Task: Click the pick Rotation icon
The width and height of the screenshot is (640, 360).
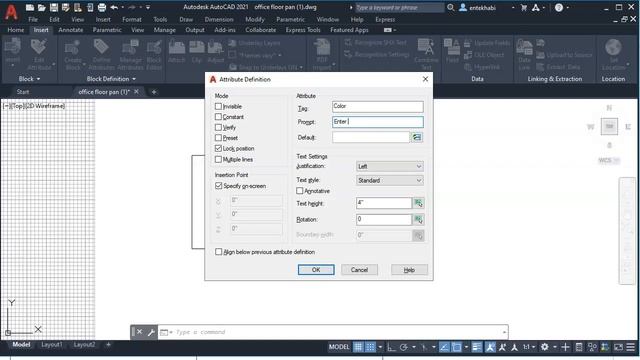Action: coord(418,220)
